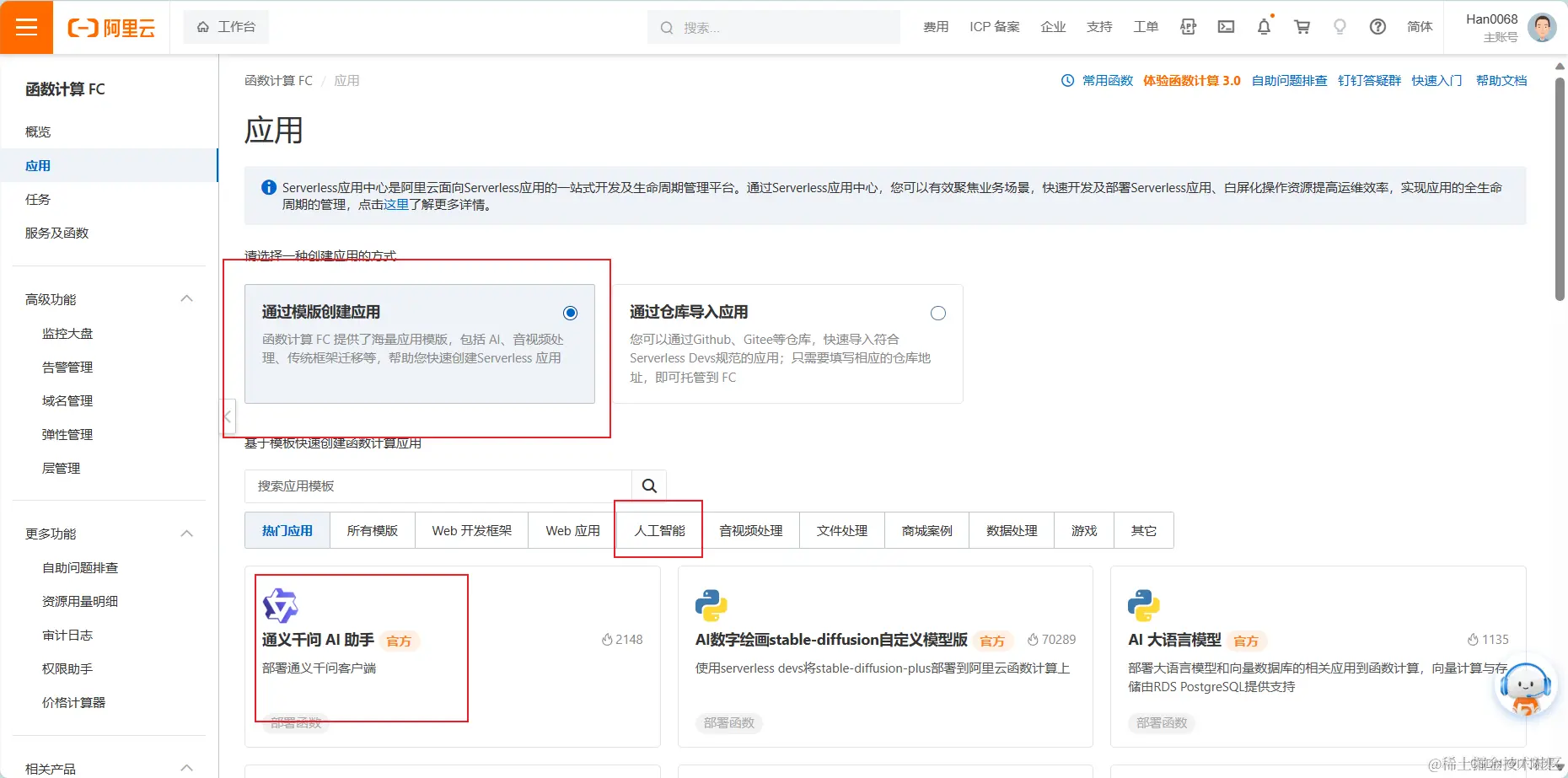Open the shopping cart icon
The height and width of the screenshot is (778, 1568).
click(x=1302, y=26)
